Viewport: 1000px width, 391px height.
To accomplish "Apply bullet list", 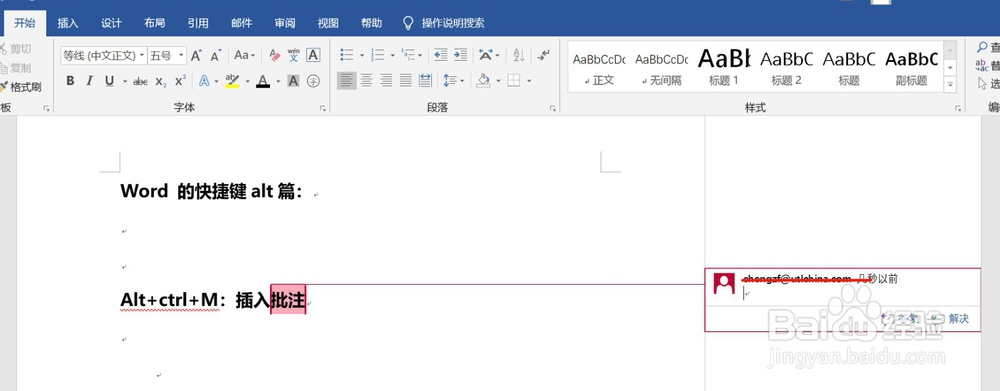I will (346, 55).
